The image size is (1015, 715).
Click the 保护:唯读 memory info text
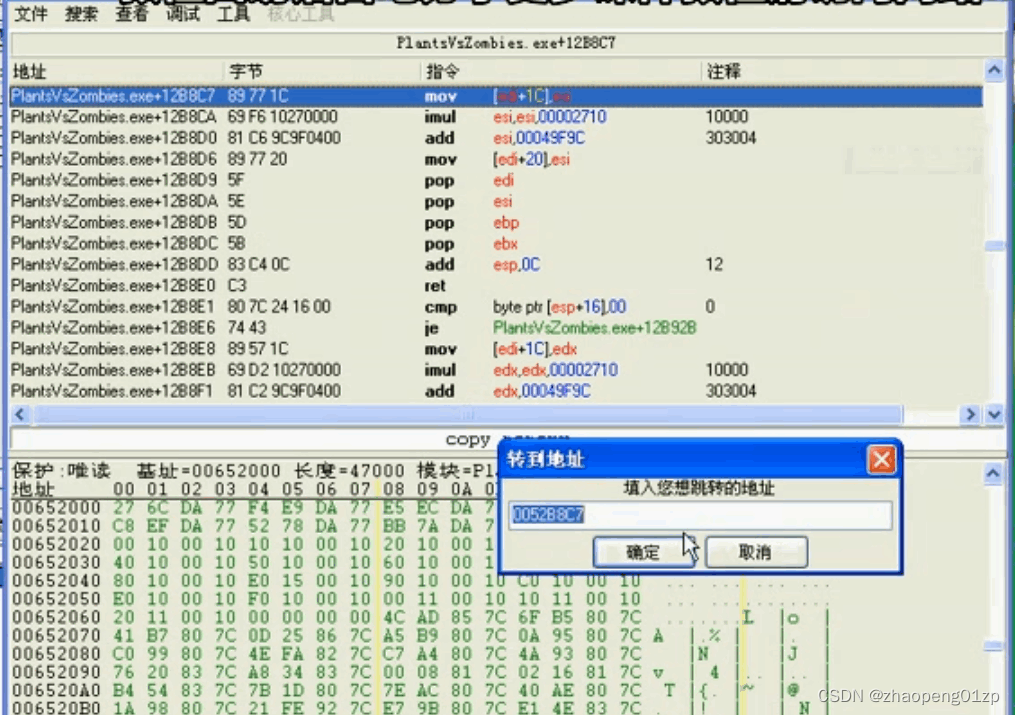61,470
